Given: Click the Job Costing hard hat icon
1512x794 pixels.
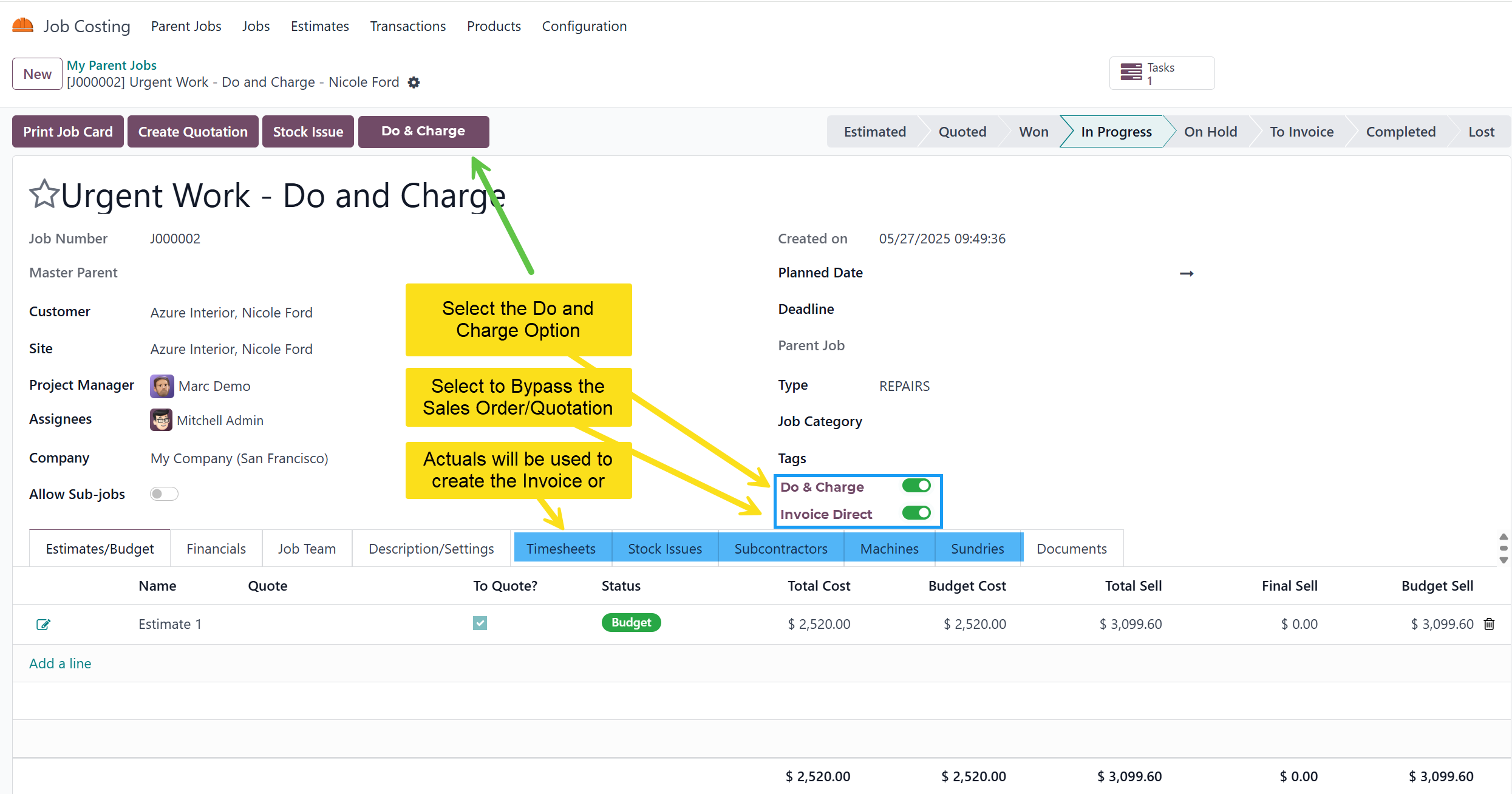Looking at the screenshot, I should pyautogui.click(x=23, y=25).
